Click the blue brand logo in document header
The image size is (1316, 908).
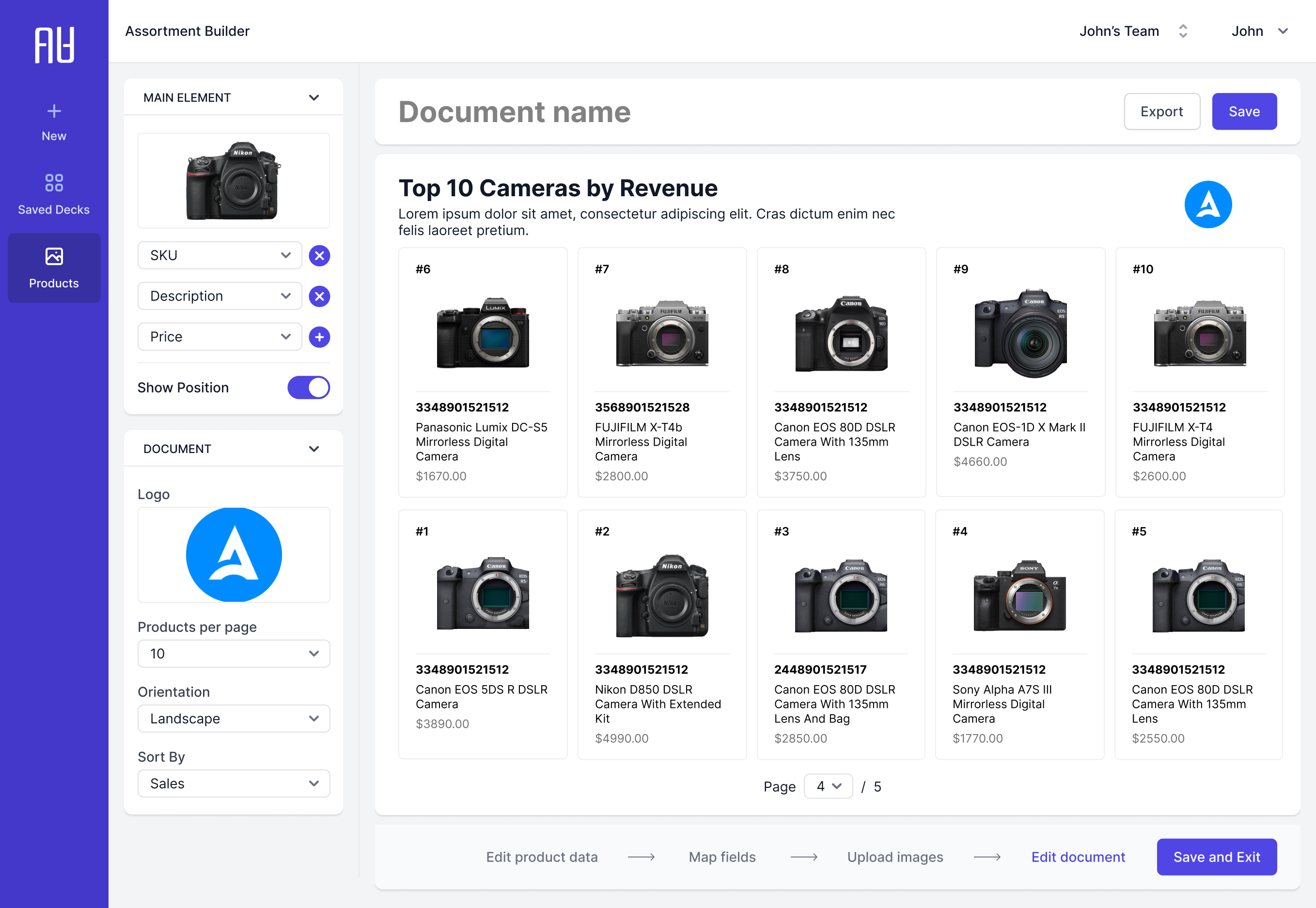pos(1208,204)
